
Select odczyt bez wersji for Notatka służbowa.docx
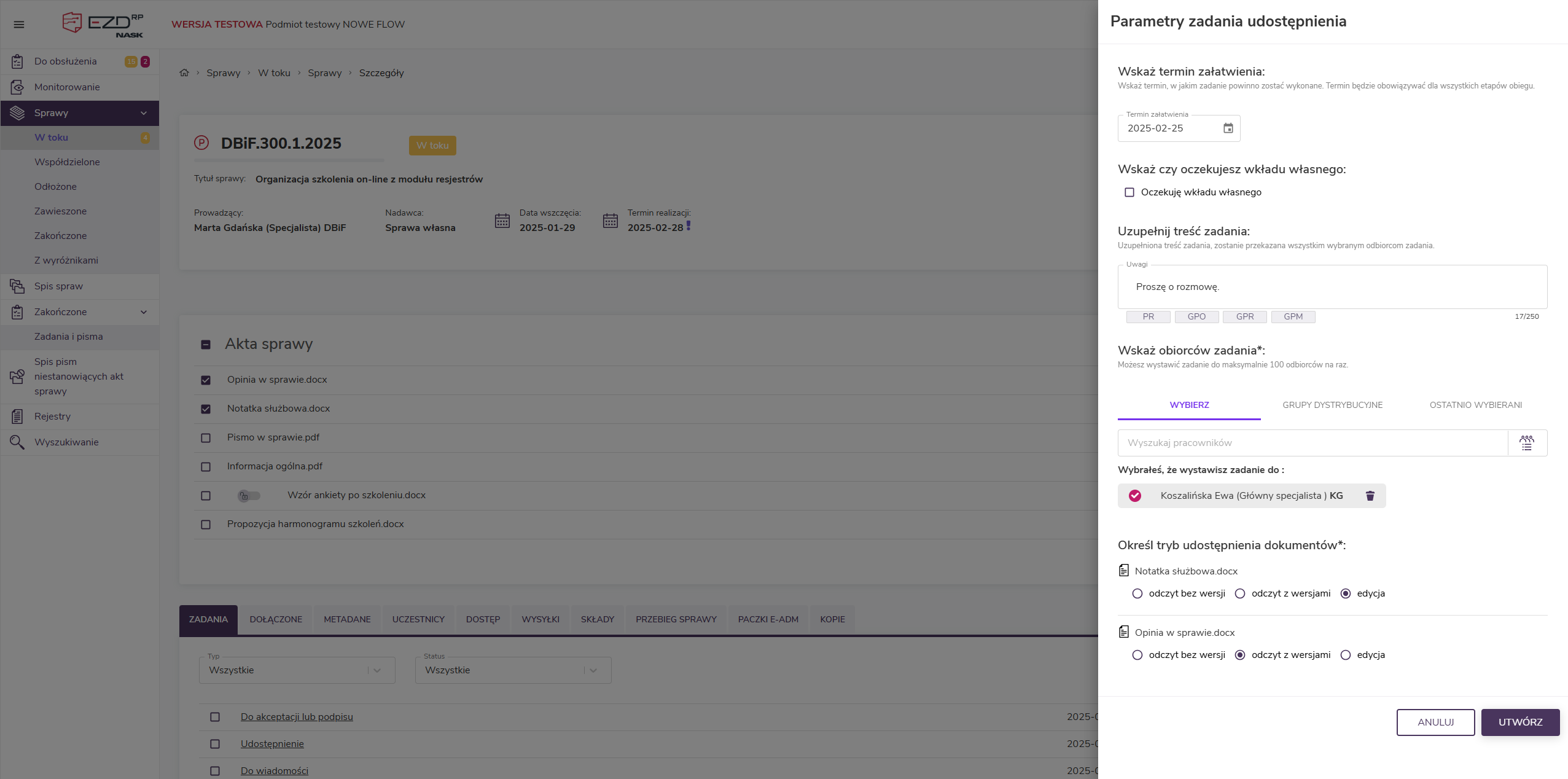coord(1137,593)
